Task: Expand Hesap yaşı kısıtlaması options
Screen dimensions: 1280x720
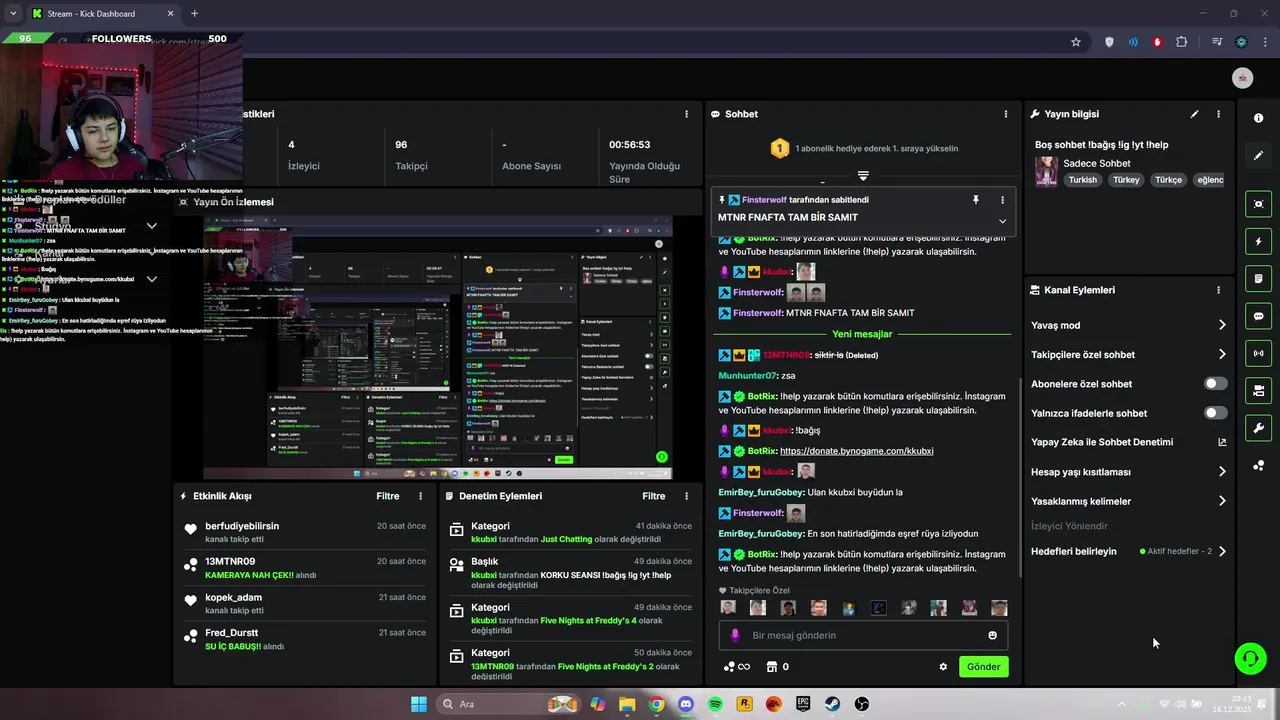Action: pos(1222,472)
